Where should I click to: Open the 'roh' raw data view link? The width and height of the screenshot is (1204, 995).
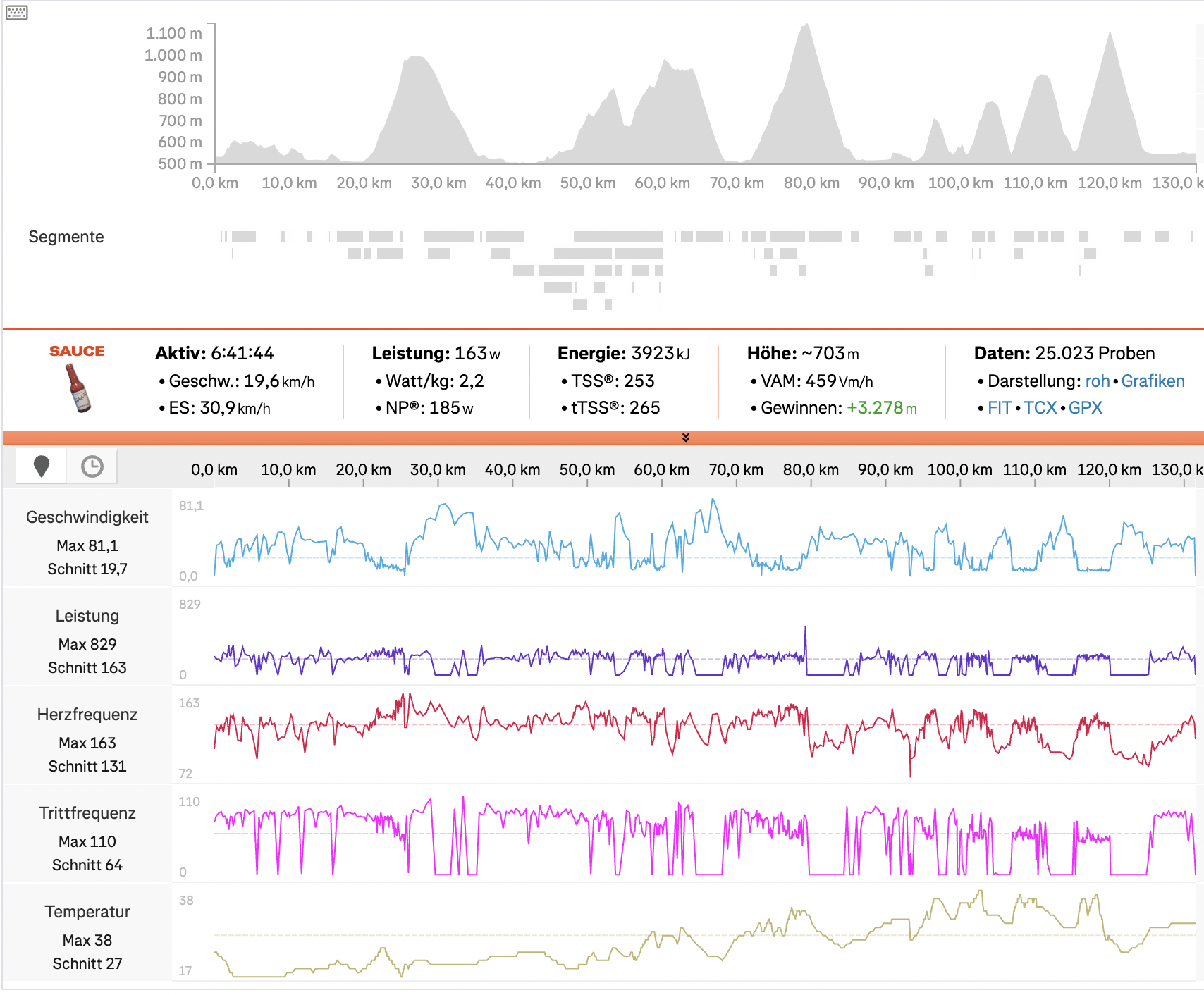(x=1098, y=381)
